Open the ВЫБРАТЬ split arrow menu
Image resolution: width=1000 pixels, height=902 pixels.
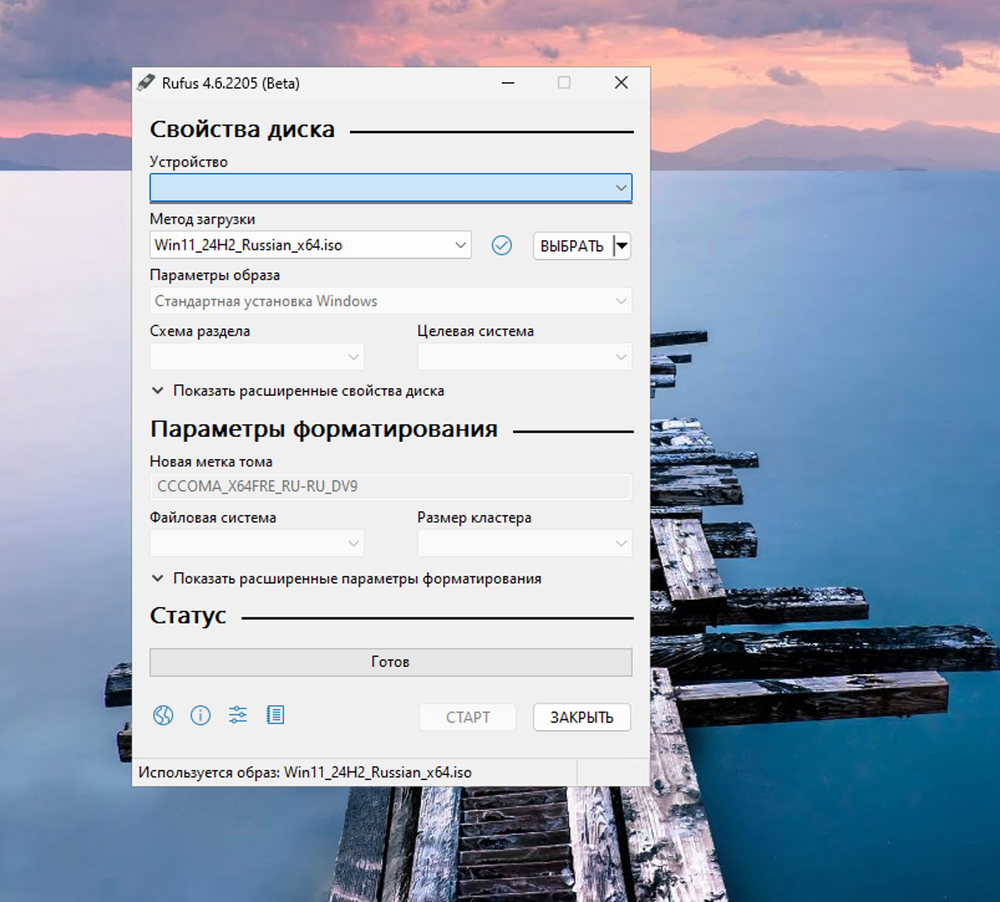[622, 246]
